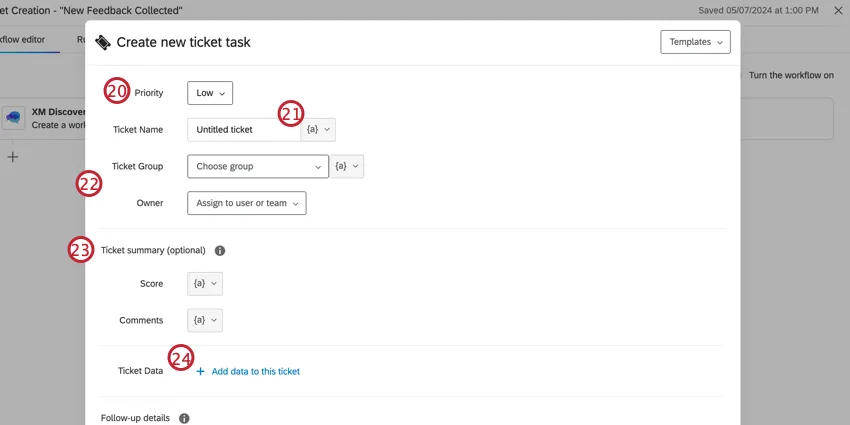Screen dimensions: 850x425
Task: Click the ticket icon in the dialog header
Action: click(x=102, y=43)
